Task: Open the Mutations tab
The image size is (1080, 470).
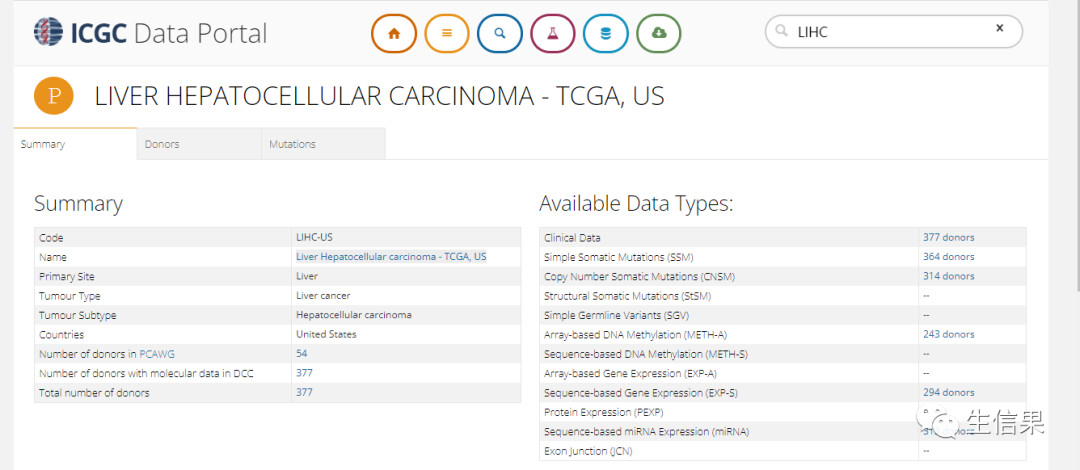Action: [292, 144]
